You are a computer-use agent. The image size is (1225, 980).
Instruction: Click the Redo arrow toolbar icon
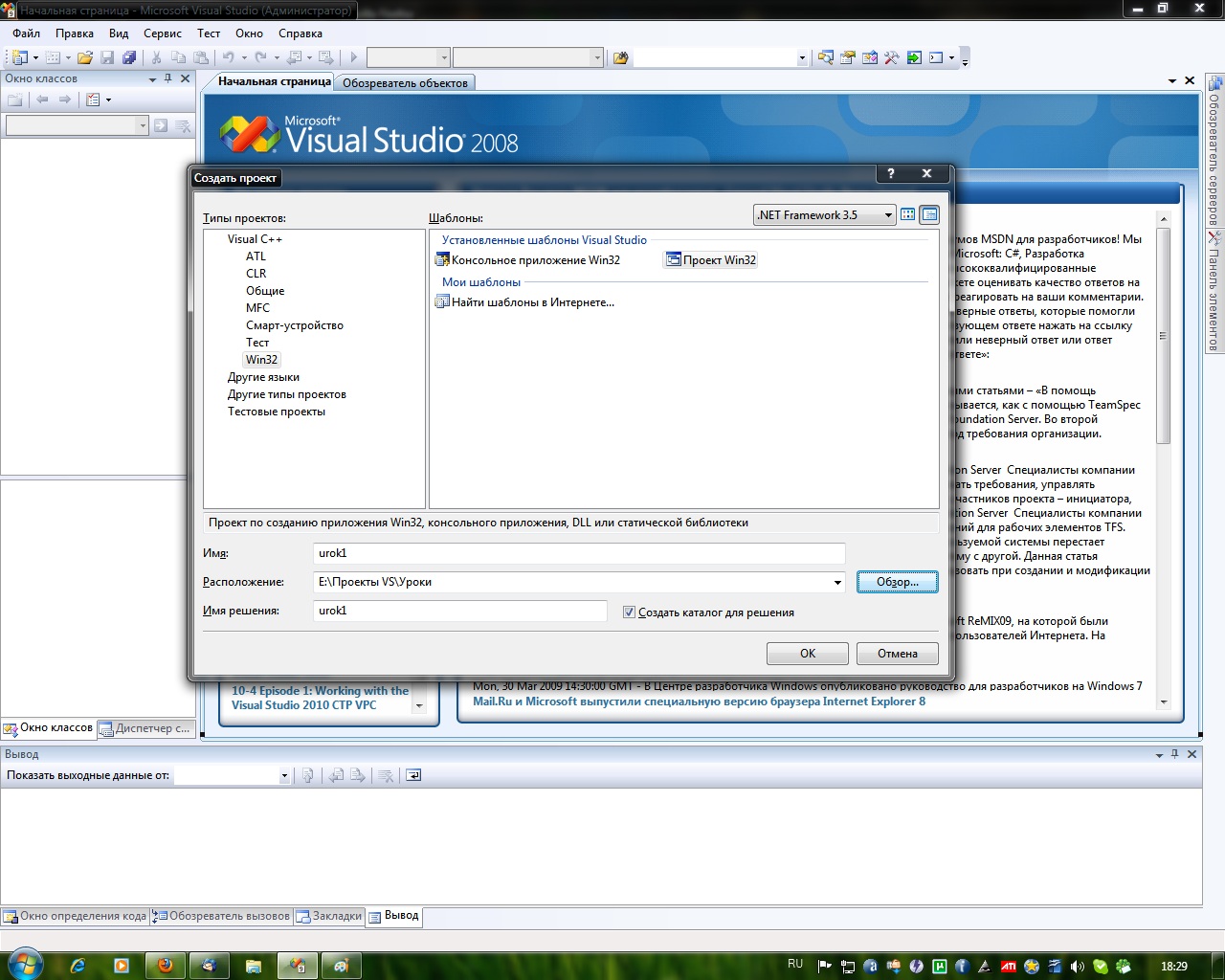(x=260, y=57)
